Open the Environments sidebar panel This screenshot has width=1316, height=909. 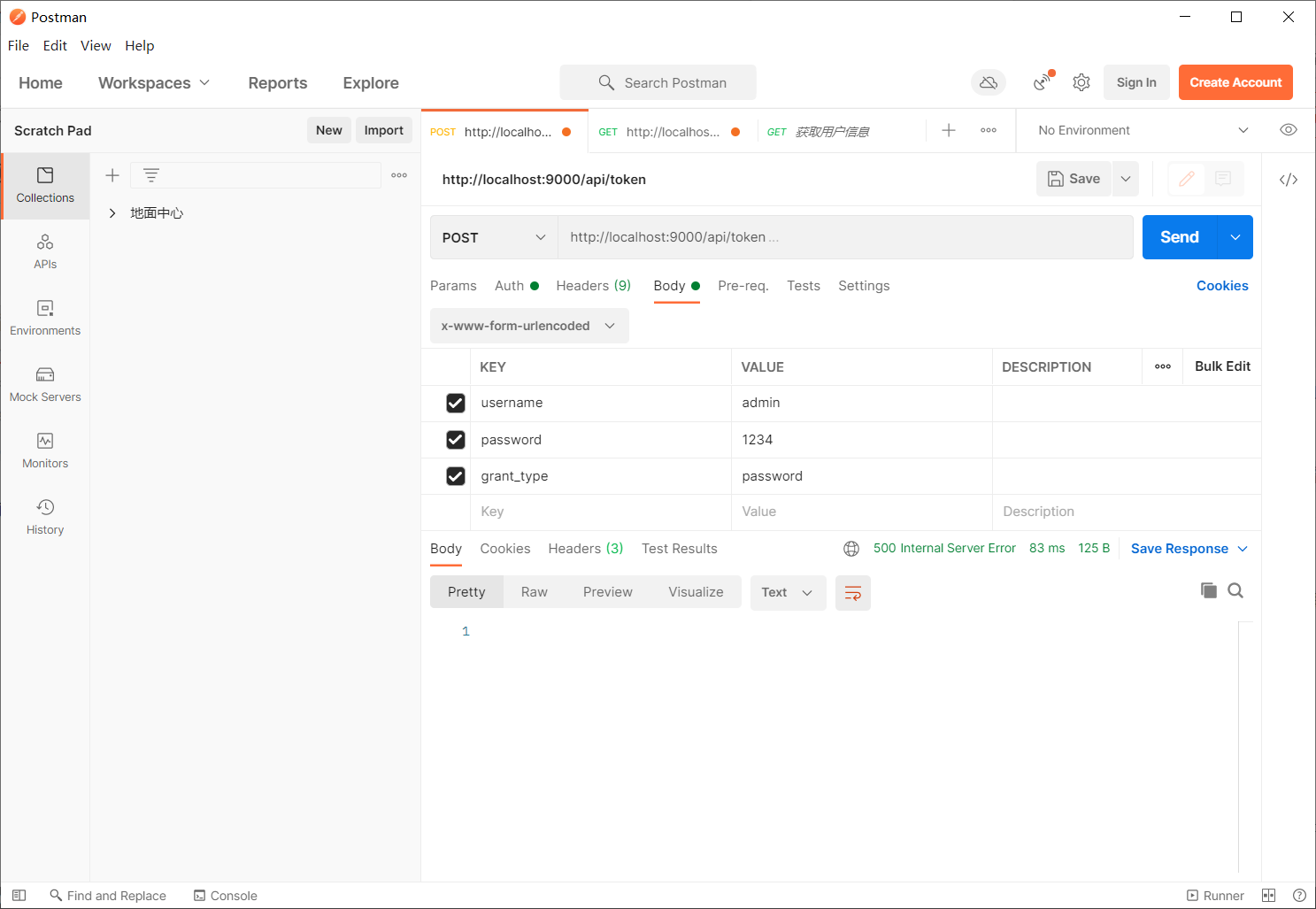pos(45,319)
